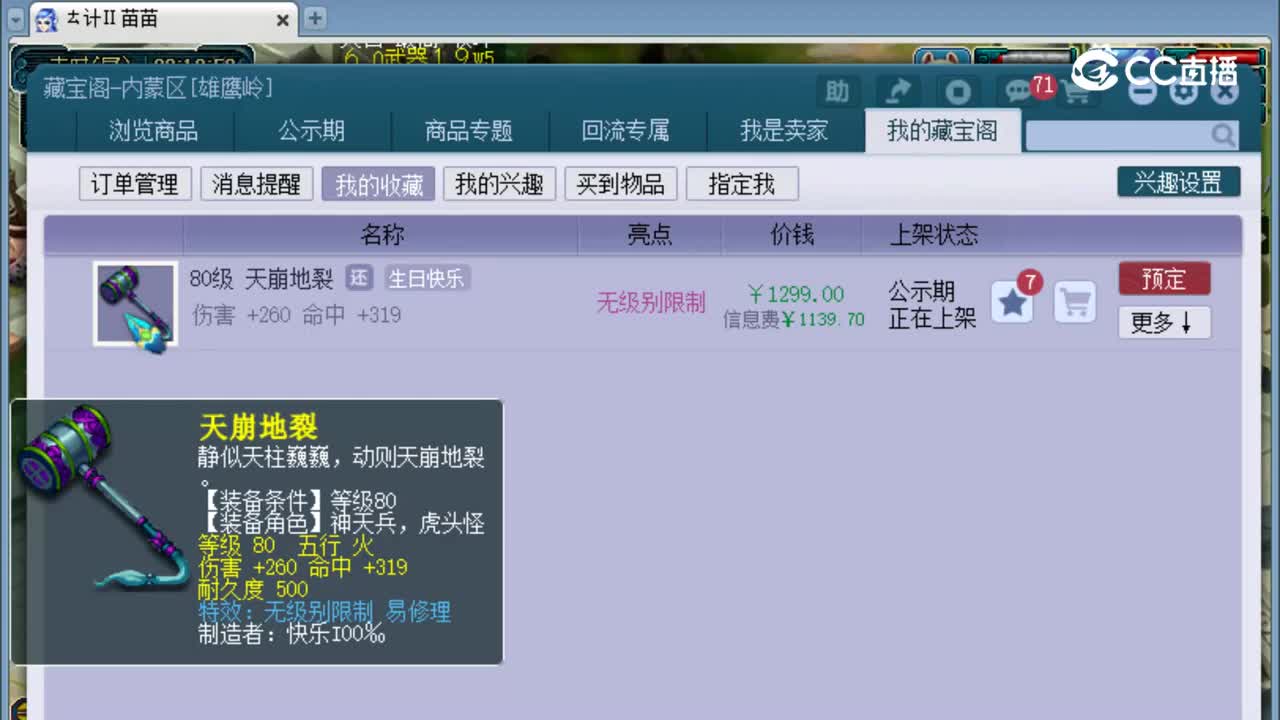This screenshot has width=1280, height=720.
Task: Switch to the 浏览商品 tab
Action: [152, 131]
